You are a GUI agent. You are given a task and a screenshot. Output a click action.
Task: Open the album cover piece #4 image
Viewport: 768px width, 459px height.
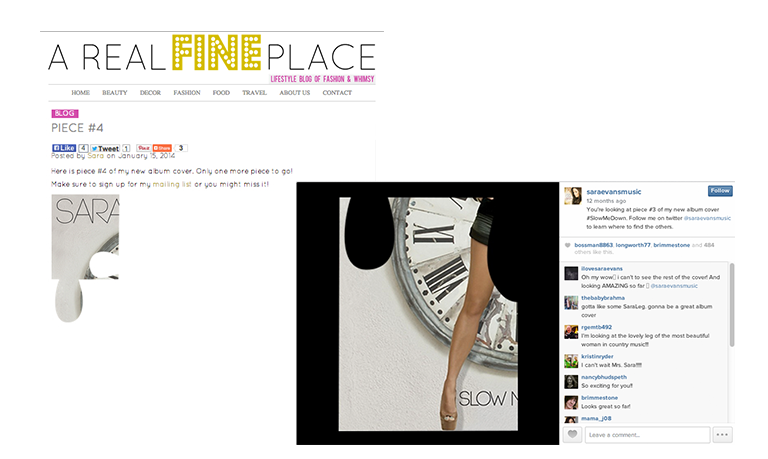point(85,258)
